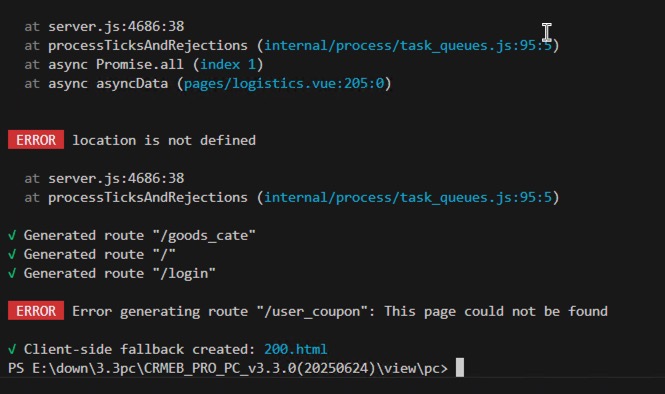The width and height of the screenshot is (665, 394).
Task: Click the 'Generated route "/goods_cate"' text
Action: [x=140, y=235]
